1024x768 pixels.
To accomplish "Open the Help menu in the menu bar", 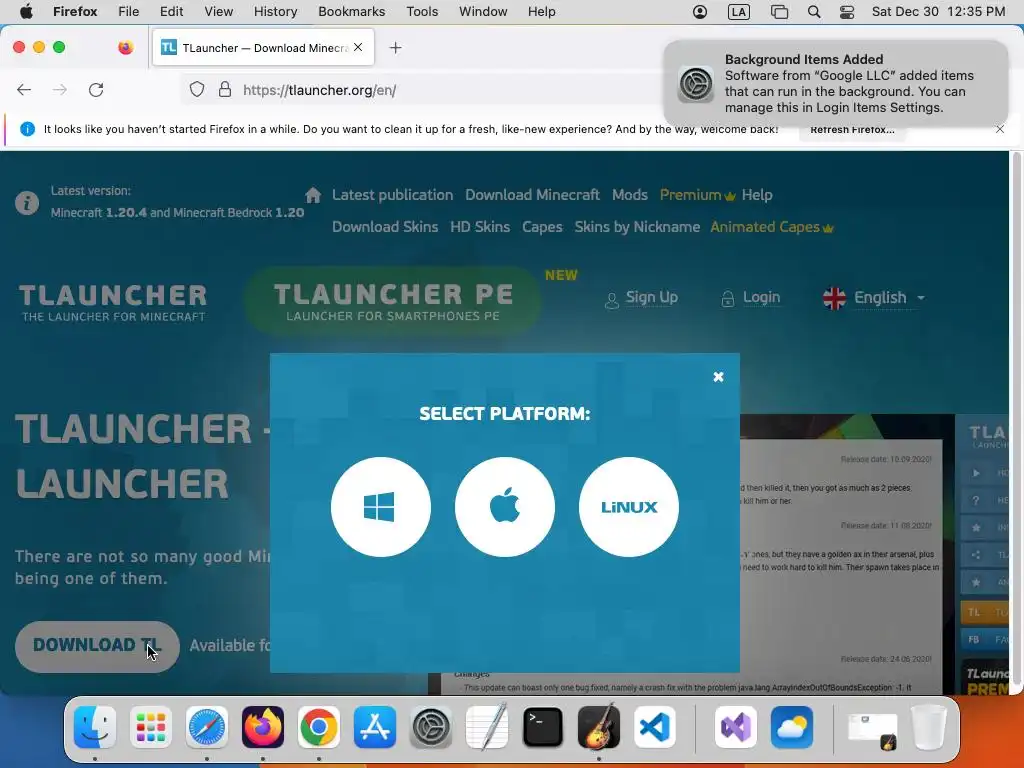I will [541, 11].
